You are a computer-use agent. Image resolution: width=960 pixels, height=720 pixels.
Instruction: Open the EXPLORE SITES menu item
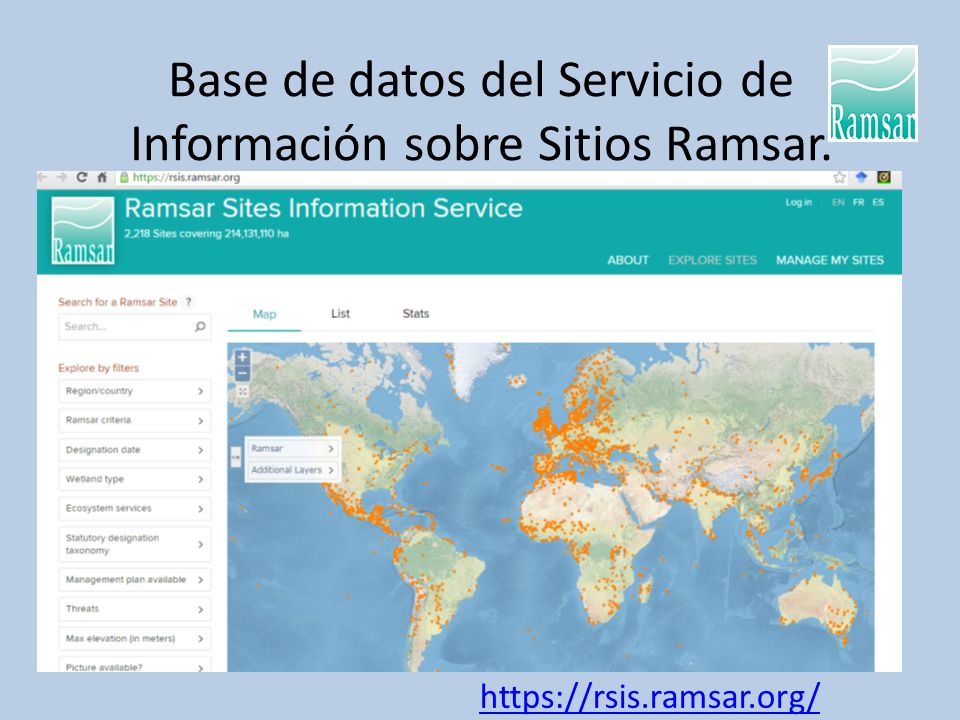pyautogui.click(x=712, y=260)
